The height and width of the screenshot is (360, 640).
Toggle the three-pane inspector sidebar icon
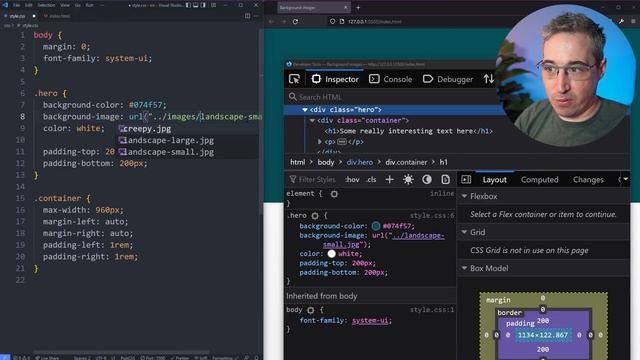[466, 180]
